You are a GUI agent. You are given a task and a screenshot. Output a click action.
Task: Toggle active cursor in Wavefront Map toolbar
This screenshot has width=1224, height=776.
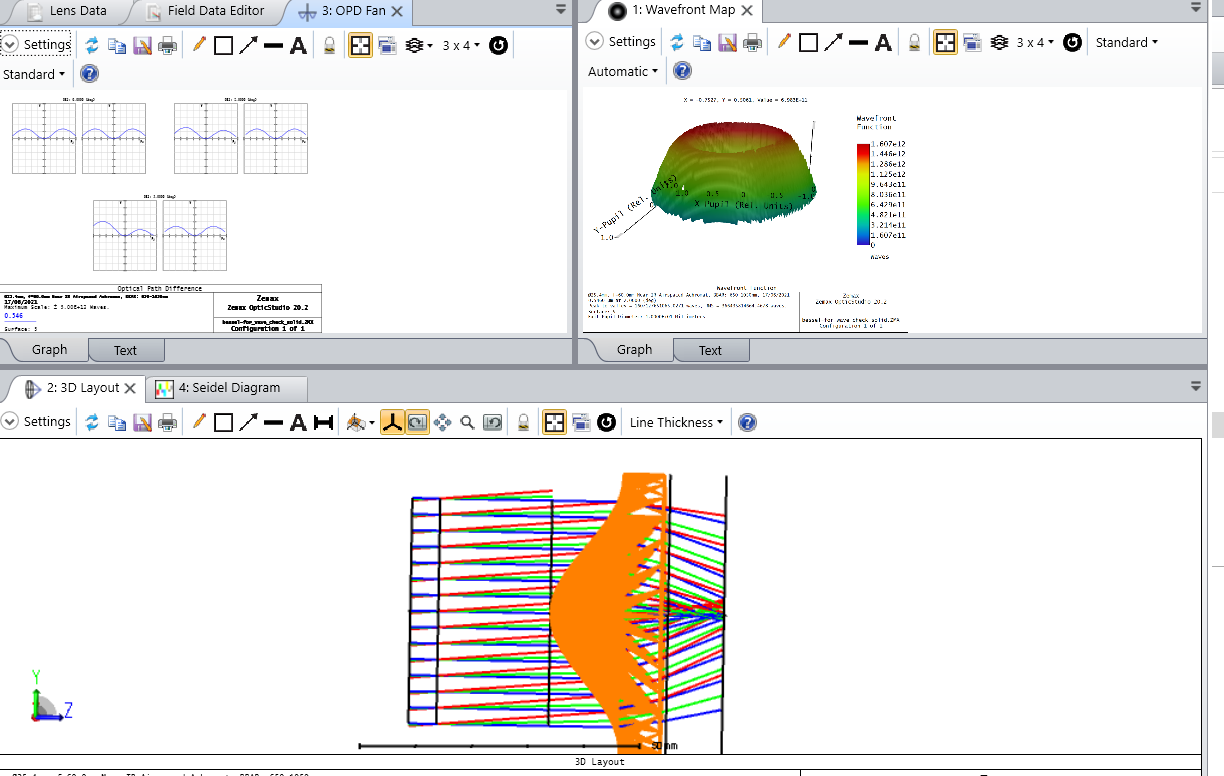(x=945, y=42)
